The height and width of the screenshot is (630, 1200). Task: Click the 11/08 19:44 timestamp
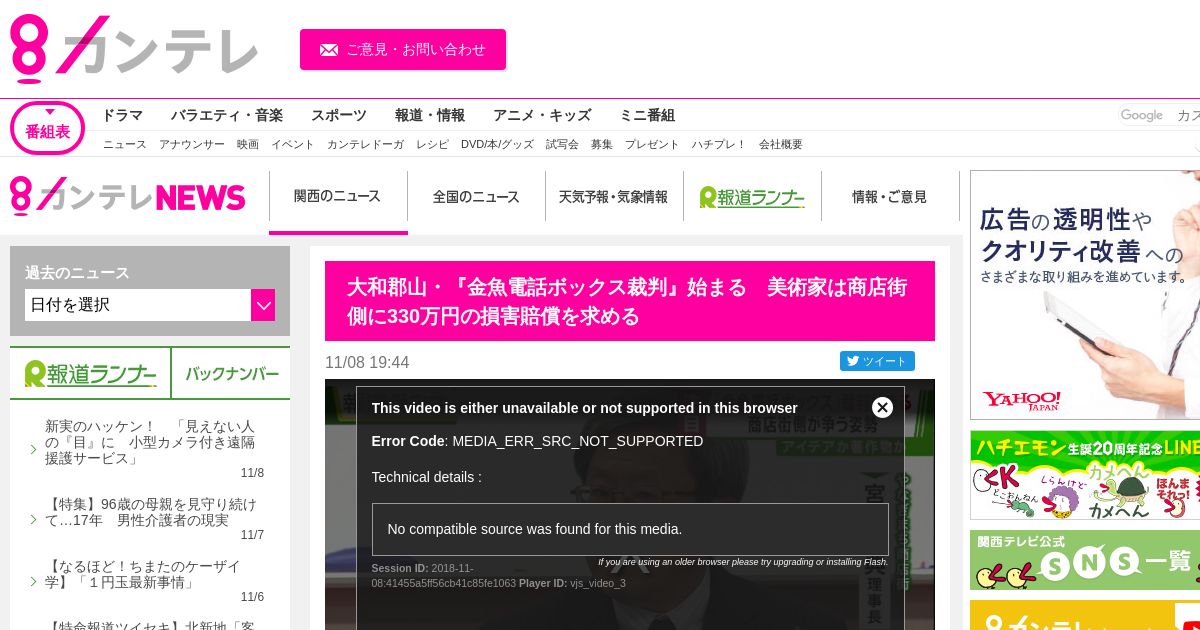(x=367, y=362)
